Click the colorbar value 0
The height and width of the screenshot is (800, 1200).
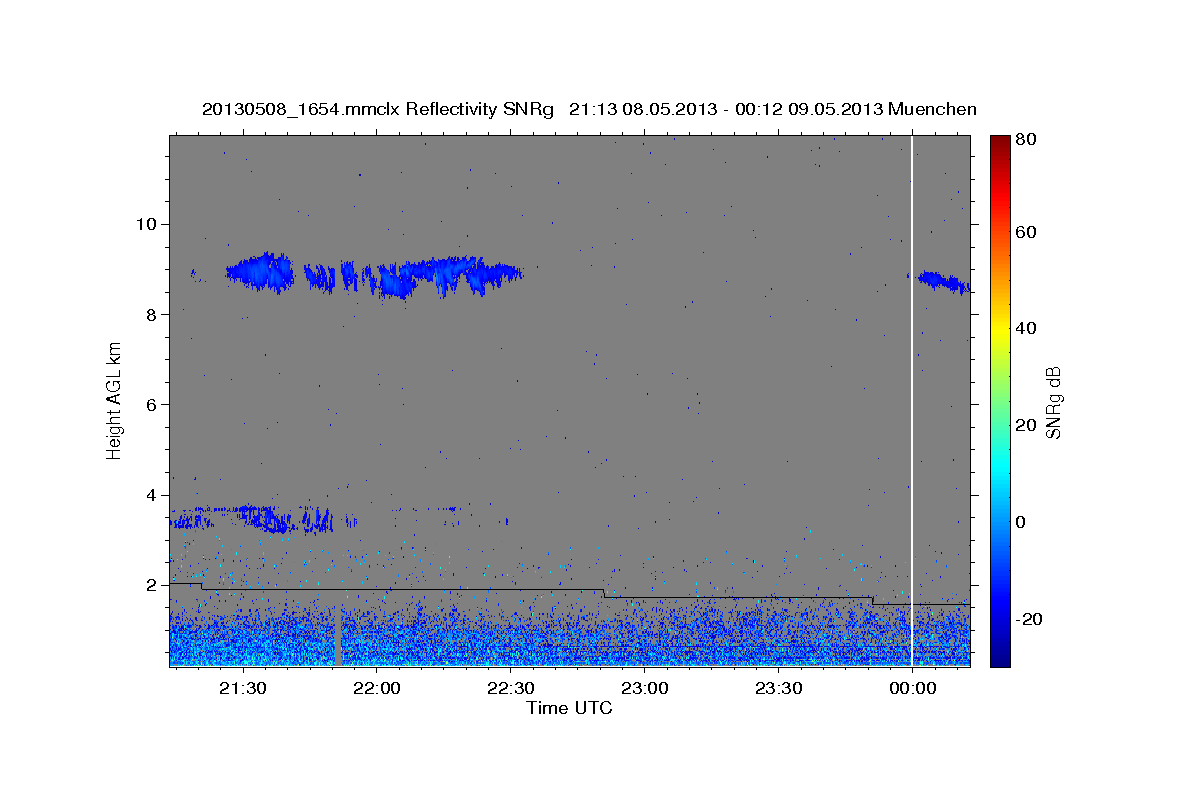[1021, 522]
